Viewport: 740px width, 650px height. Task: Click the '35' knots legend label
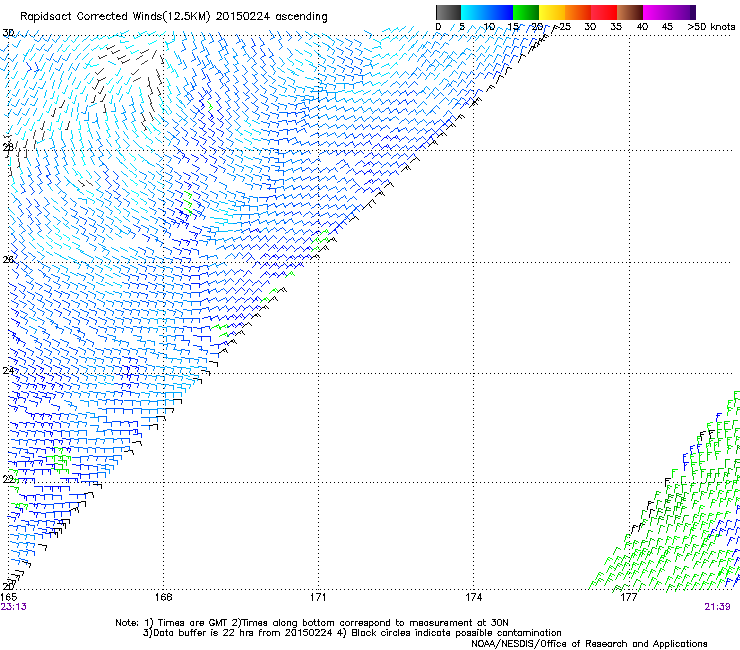coord(616,27)
